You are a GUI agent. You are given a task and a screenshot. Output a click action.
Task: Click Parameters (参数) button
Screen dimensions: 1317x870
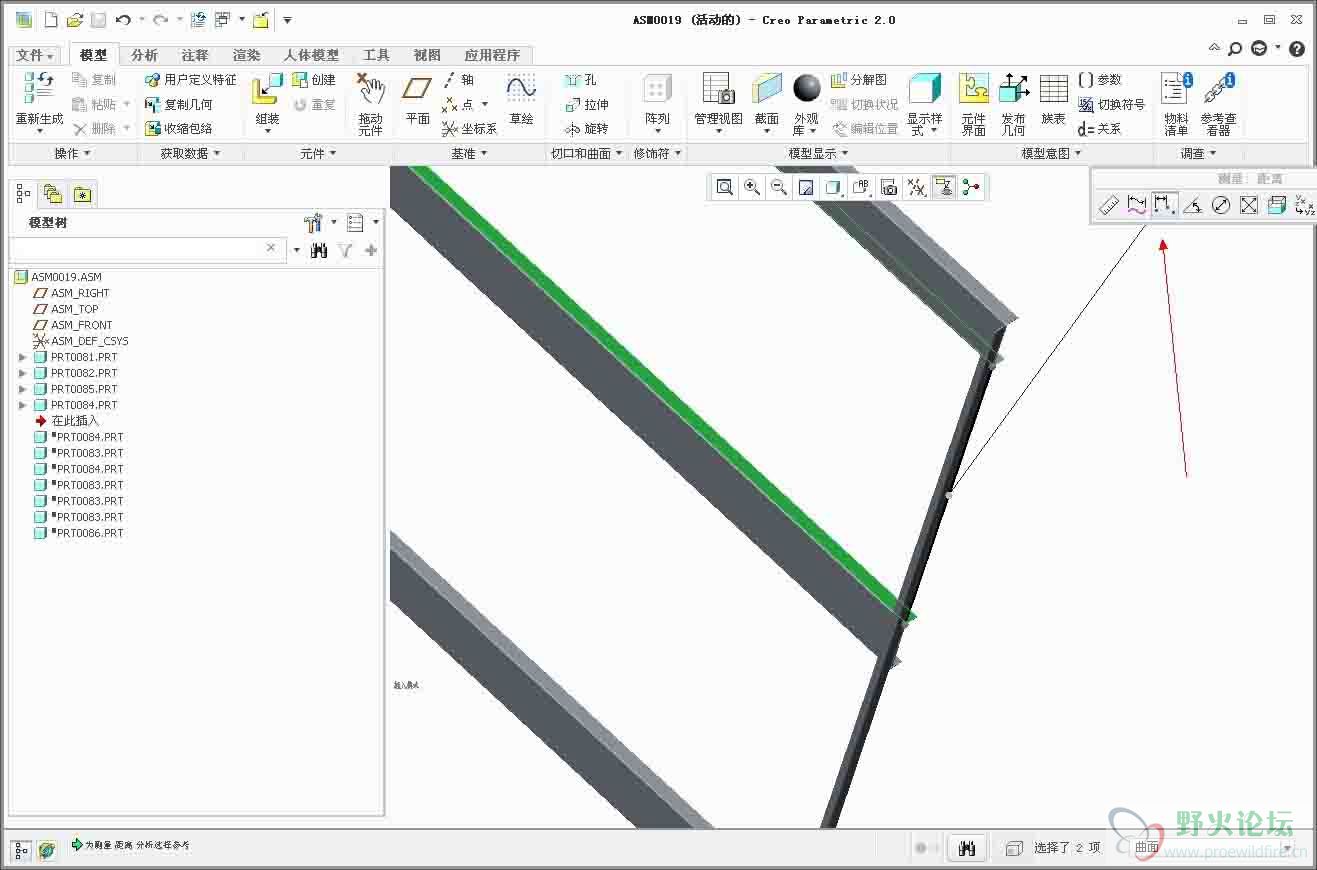pos(1101,80)
